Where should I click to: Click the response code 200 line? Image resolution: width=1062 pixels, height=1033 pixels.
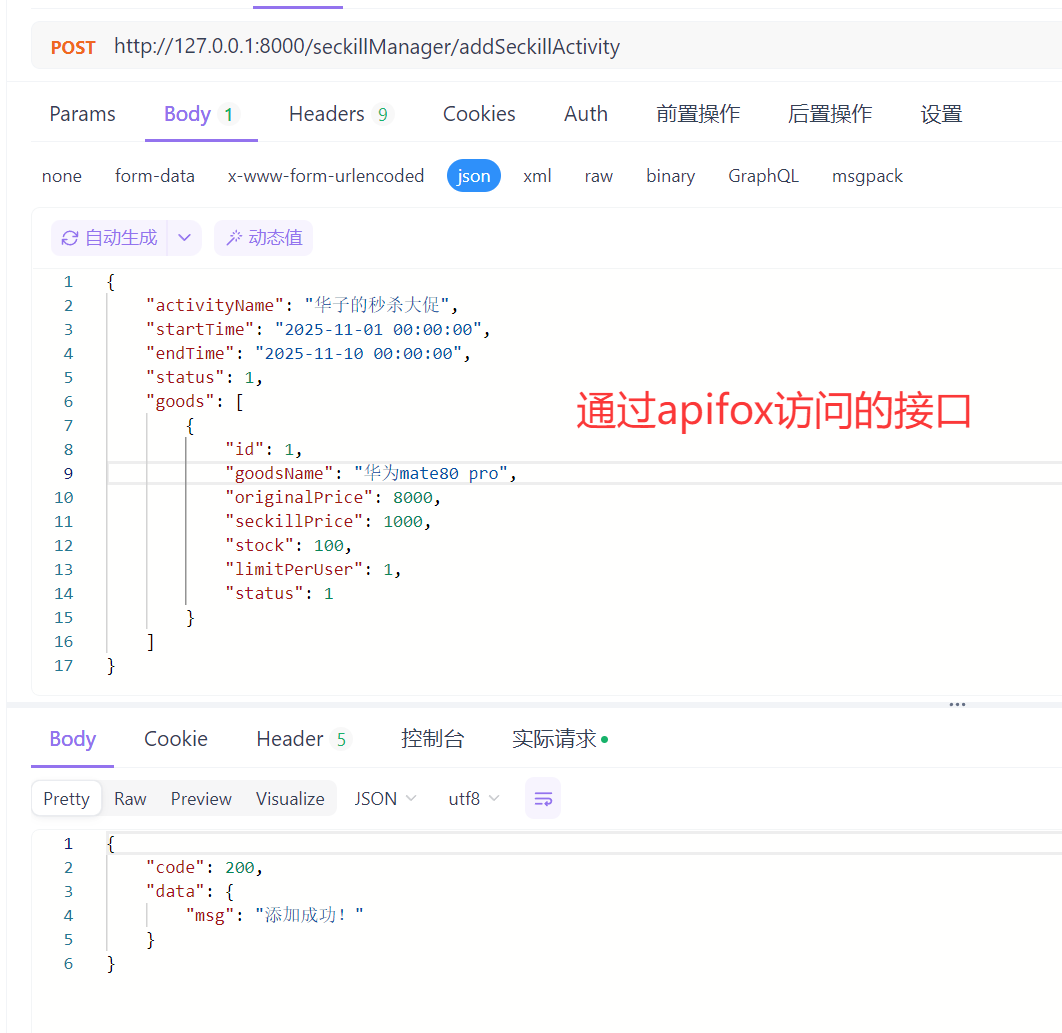[x=204, y=867]
